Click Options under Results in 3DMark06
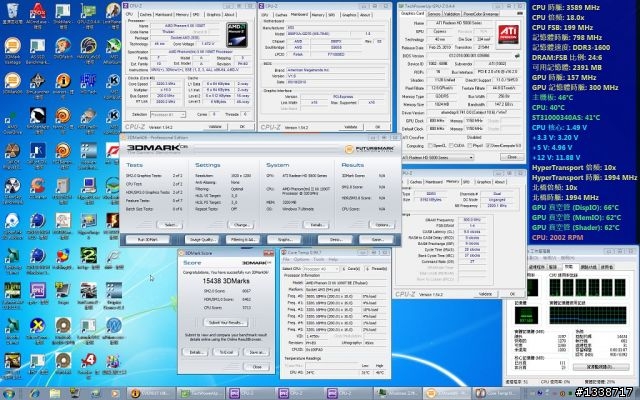 pyautogui.click(x=382, y=225)
